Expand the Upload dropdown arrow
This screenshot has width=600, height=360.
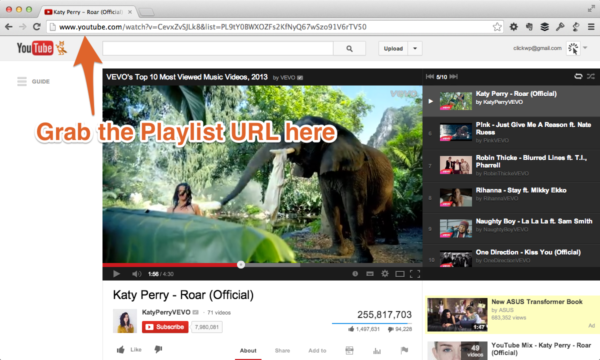click(415, 49)
